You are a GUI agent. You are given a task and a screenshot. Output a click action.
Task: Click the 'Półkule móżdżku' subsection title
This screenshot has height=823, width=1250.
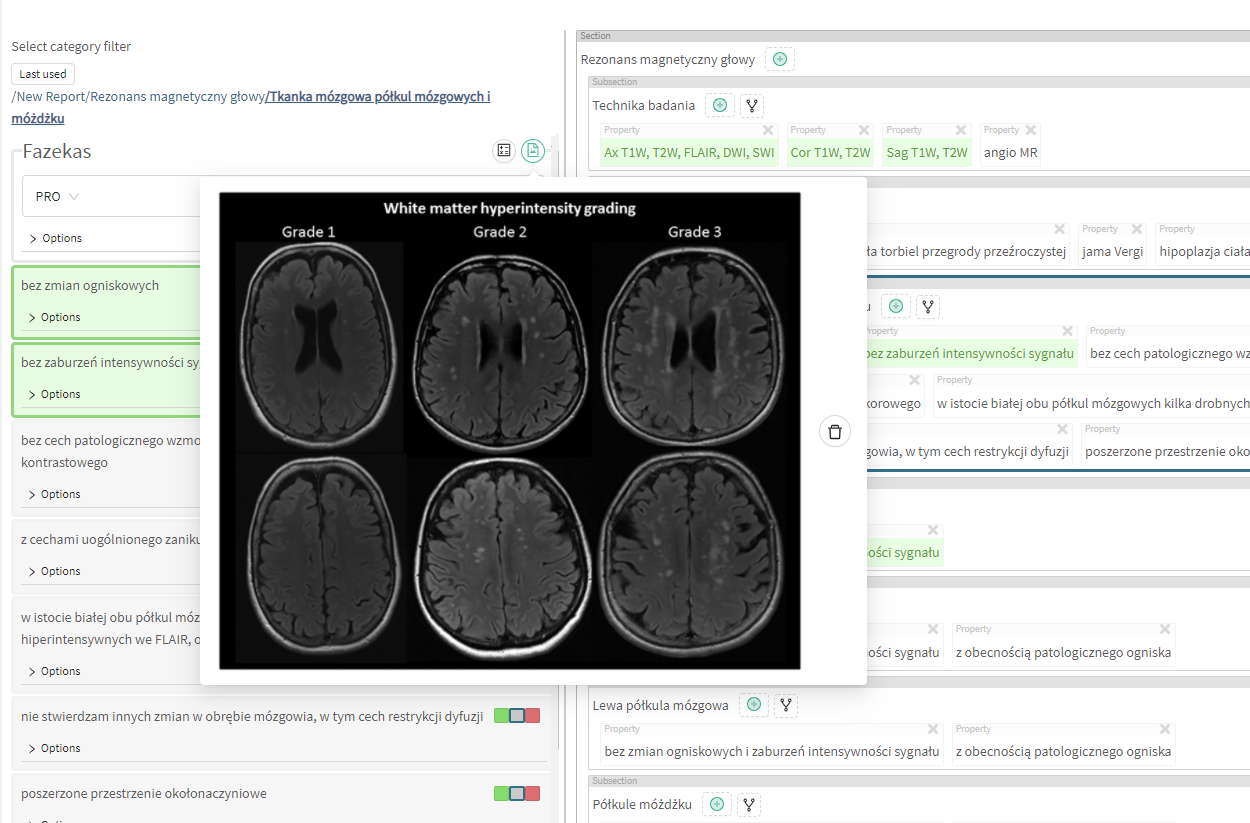[x=642, y=805]
